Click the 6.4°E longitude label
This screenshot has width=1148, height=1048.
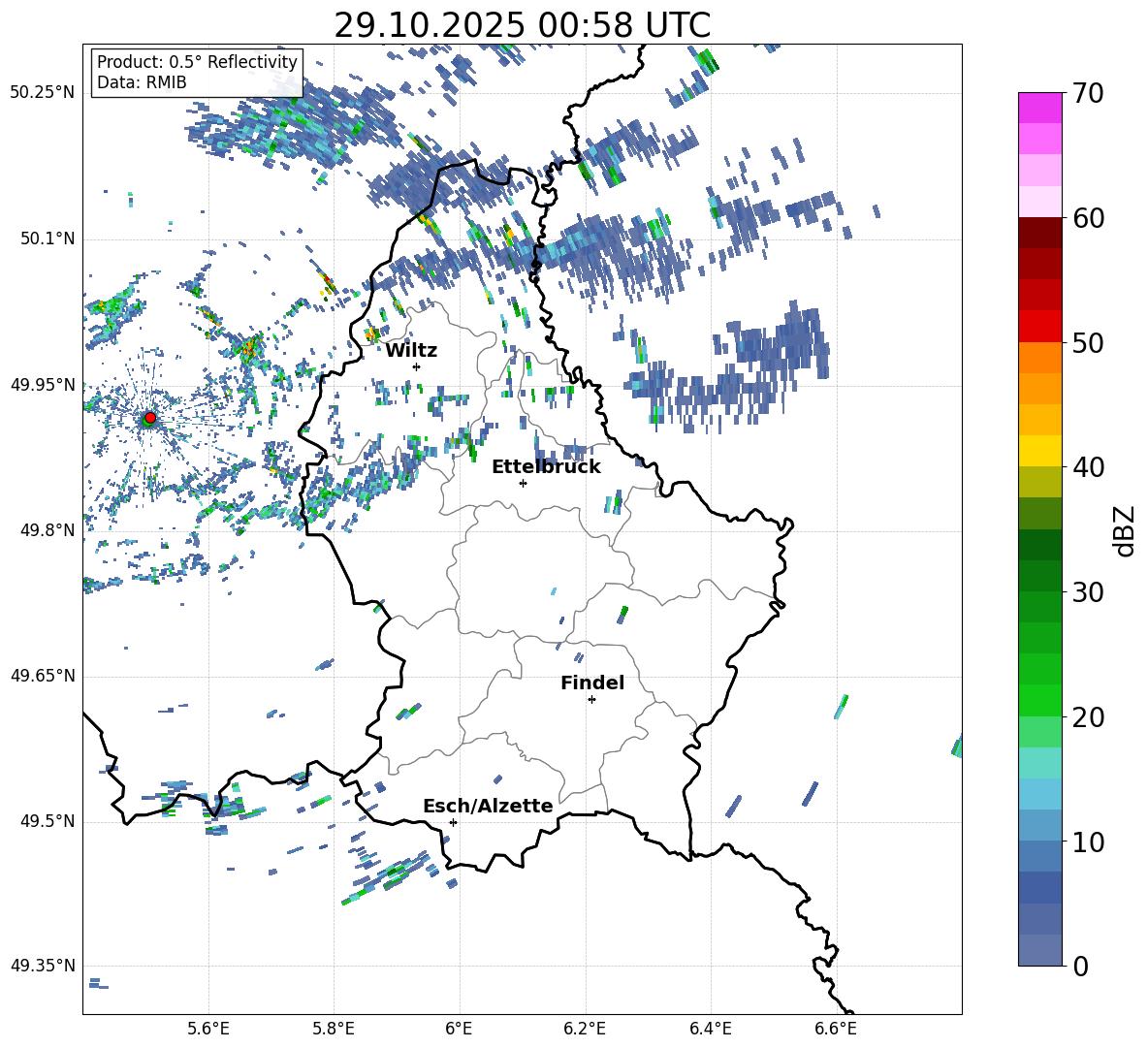click(x=710, y=1029)
